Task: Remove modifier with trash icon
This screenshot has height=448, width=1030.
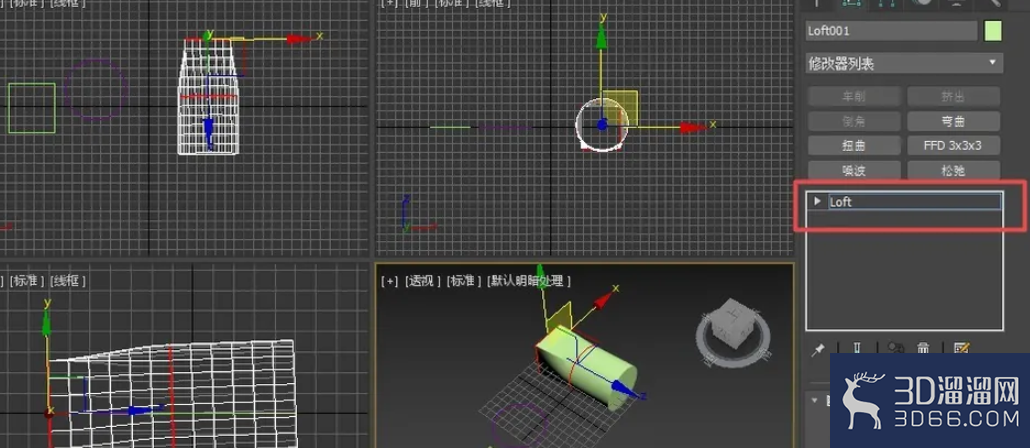Action: (923, 347)
